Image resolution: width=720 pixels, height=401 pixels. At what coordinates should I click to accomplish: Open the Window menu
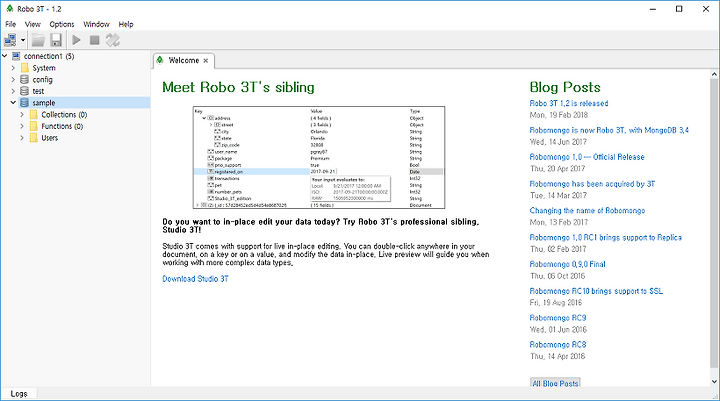[x=96, y=24]
